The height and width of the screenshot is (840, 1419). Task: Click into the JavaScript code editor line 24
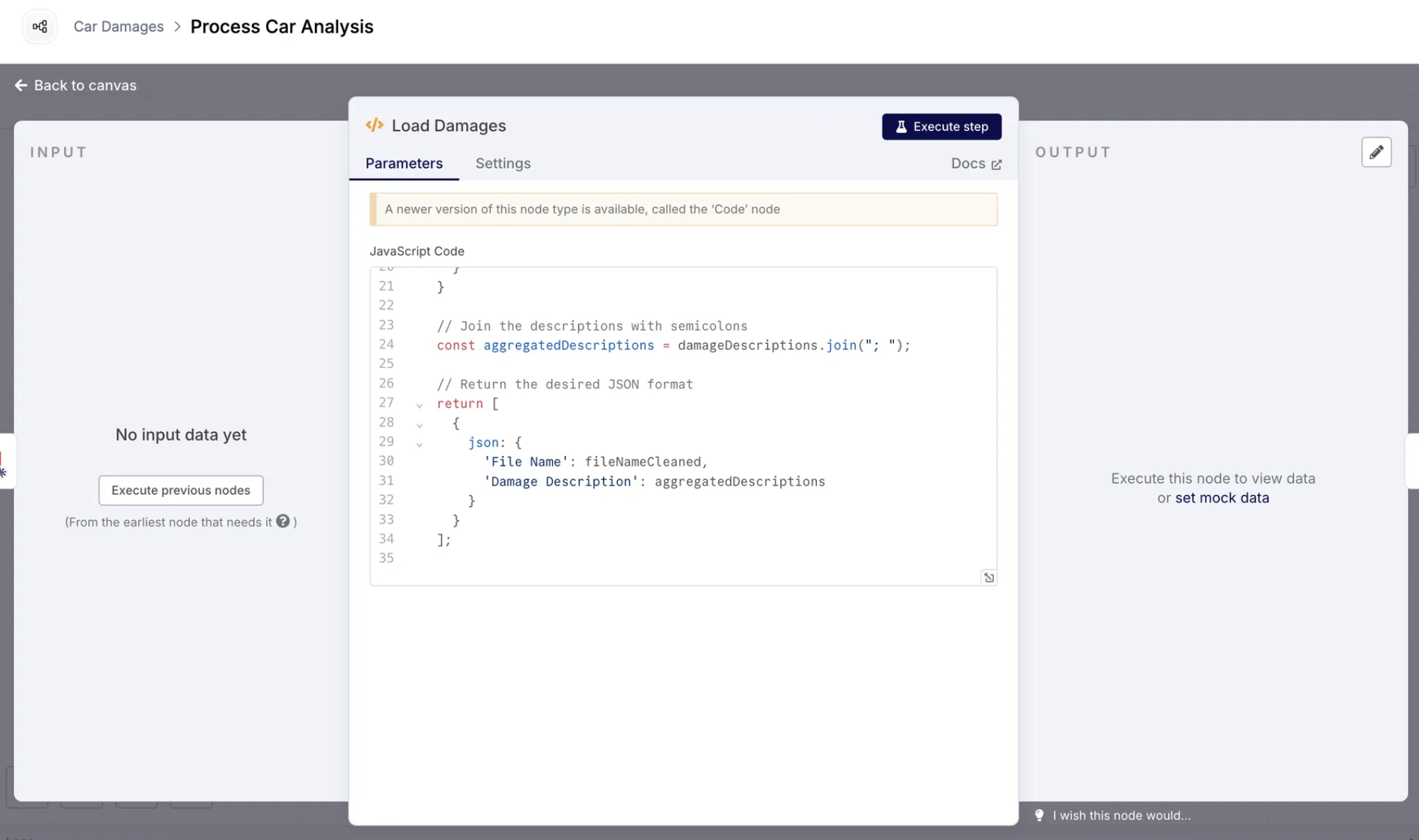click(x=673, y=345)
